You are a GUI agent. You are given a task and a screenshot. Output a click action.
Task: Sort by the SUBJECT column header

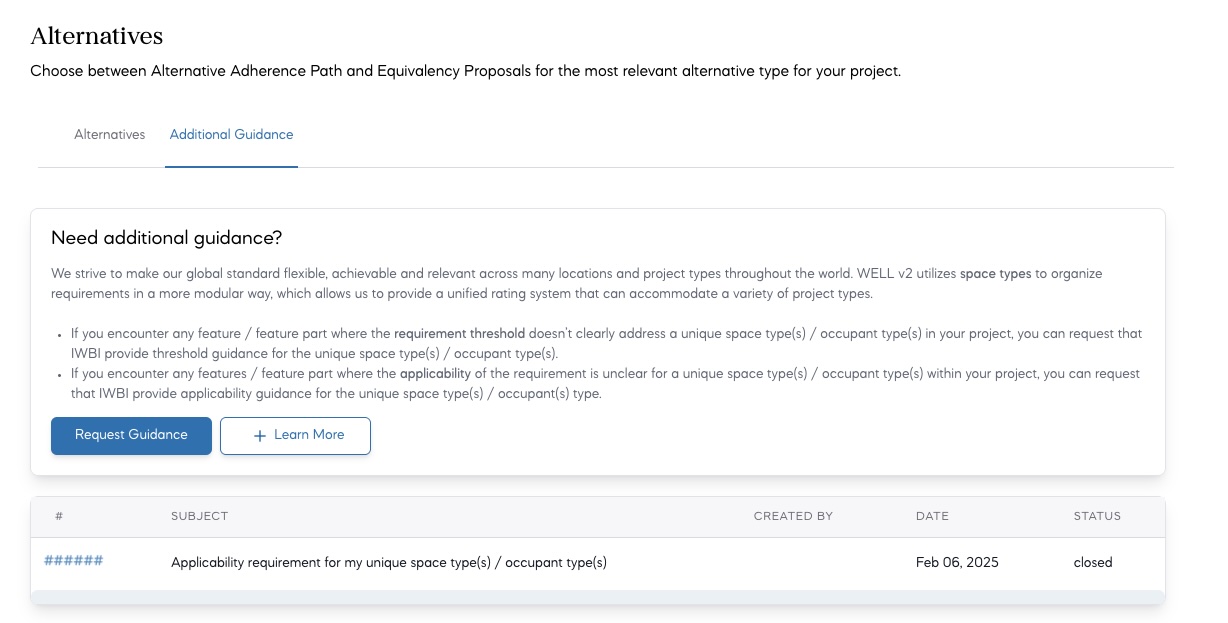pos(200,516)
